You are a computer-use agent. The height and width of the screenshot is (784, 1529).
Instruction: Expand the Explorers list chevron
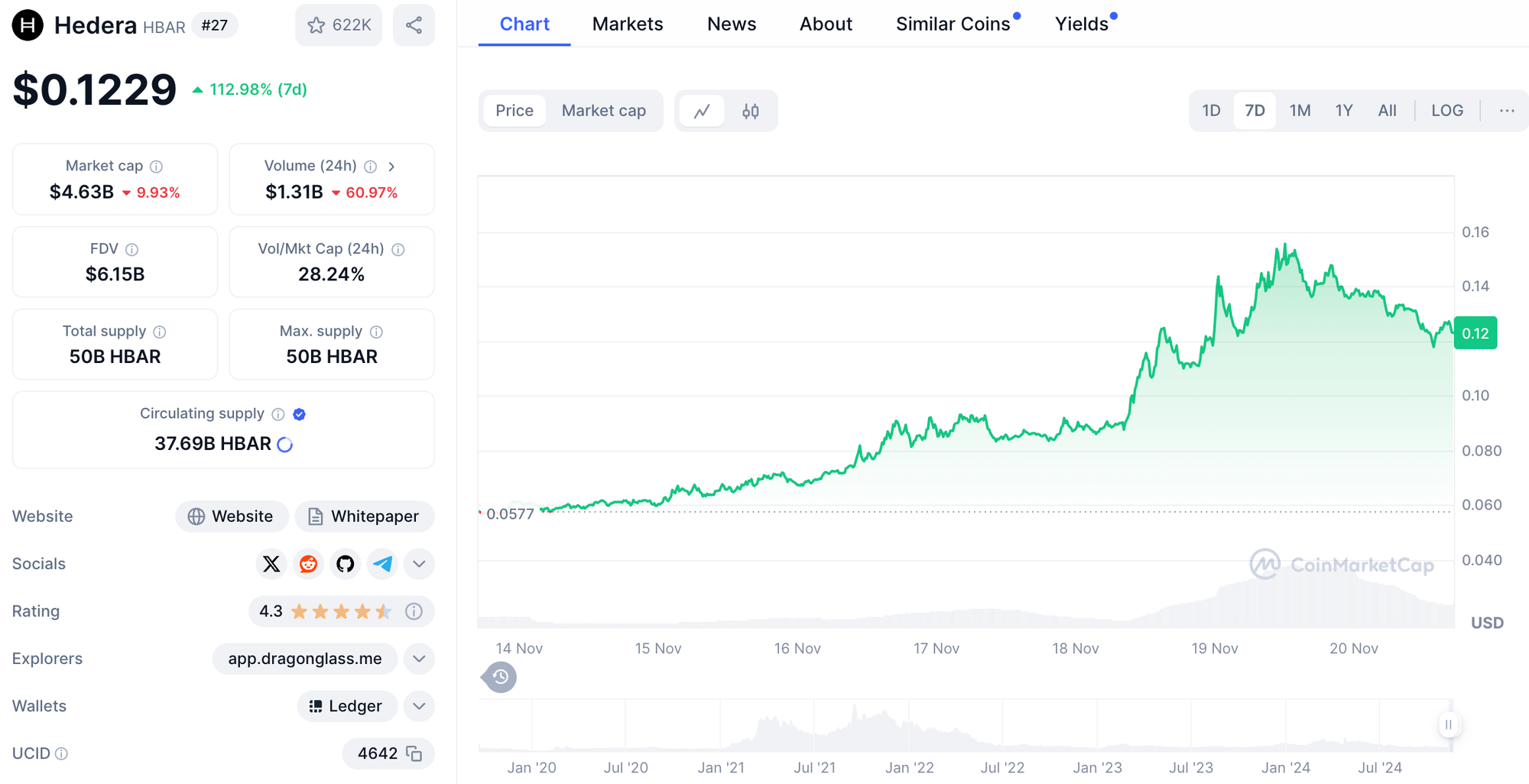pos(419,659)
